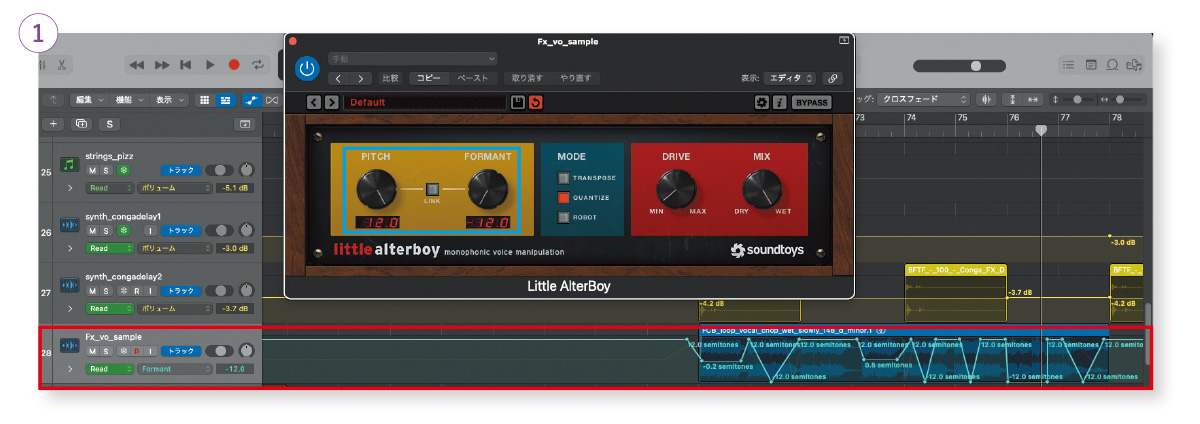1200x424 pixels.
Task: Toggle cycle mode in the transport
Action: coord(258,65)
